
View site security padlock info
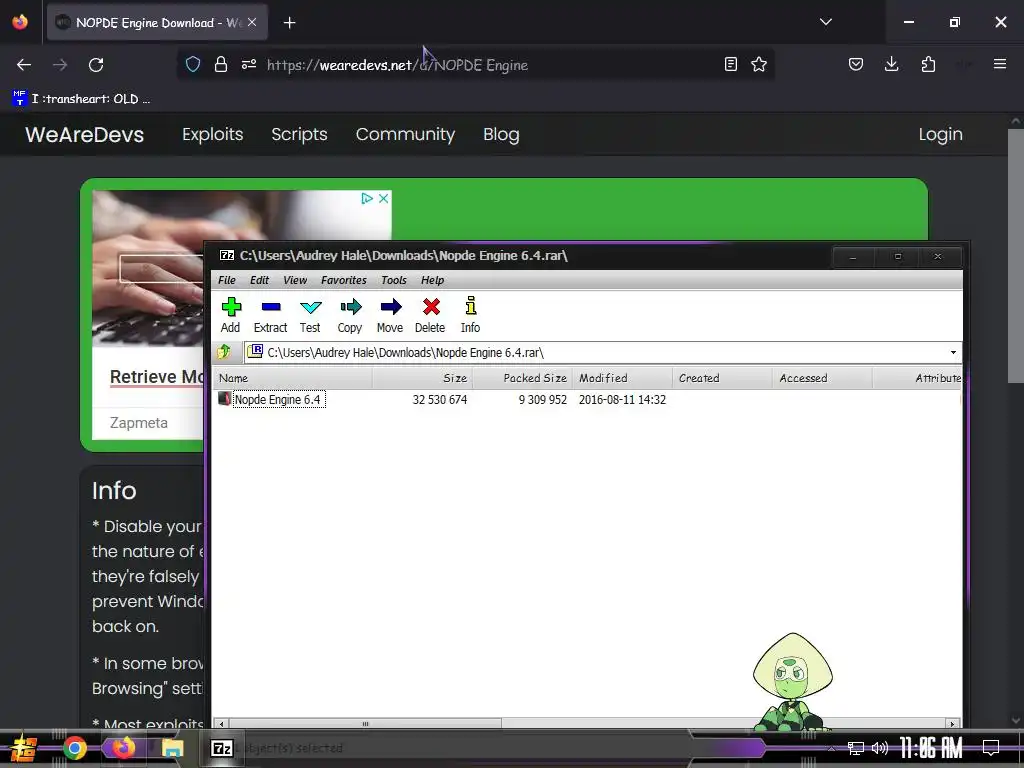coord(221,65)
